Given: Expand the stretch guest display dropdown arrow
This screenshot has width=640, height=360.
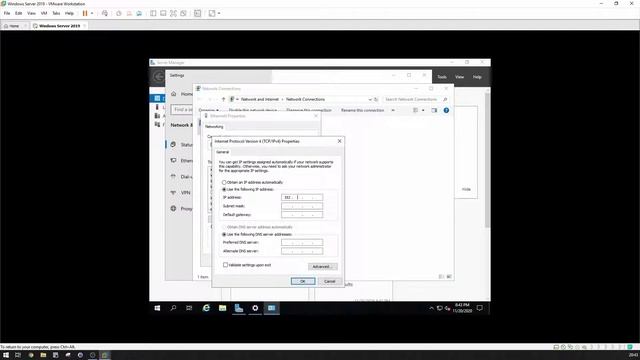Looking at the screenshot, I should click(219, 13).
